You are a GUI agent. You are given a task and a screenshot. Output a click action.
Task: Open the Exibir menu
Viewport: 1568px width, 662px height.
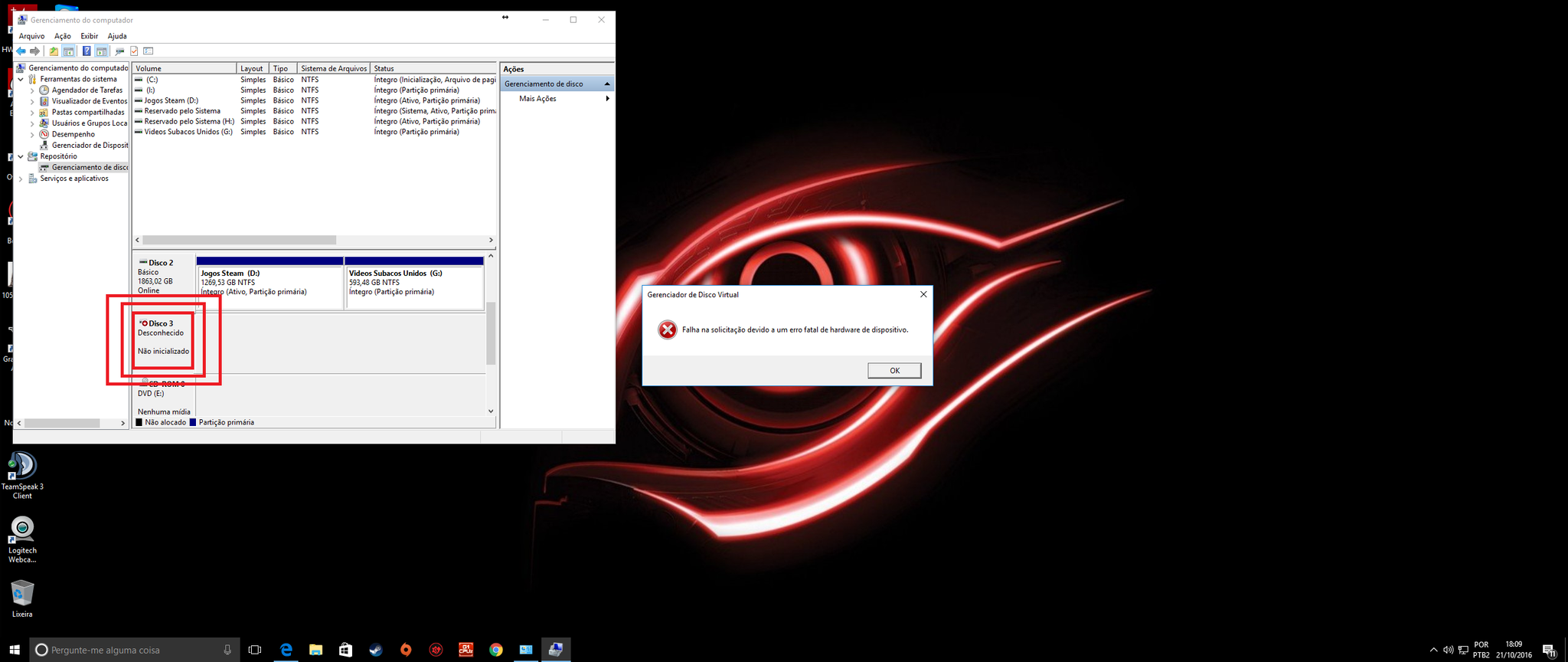[x=90, y=36]
